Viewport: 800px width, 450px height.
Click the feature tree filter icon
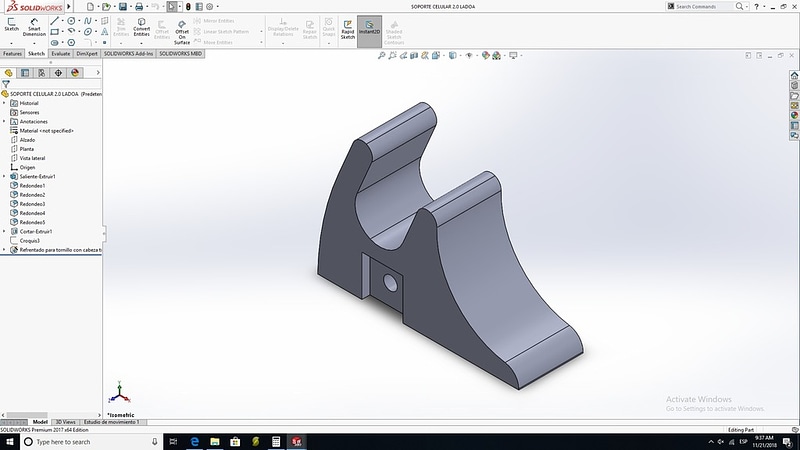click(6, 84)
